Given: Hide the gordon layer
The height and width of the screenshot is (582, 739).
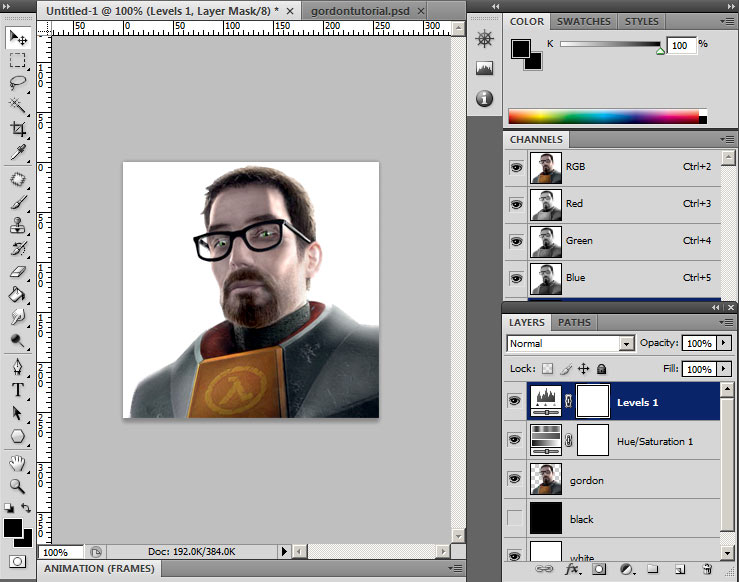Looking at the screenshot, I should pos(515,479).
